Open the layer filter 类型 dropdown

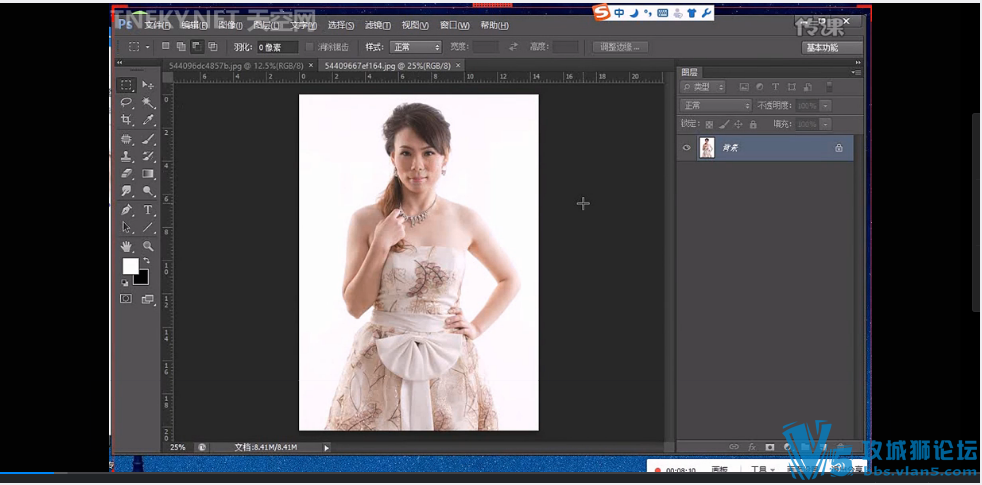703,87
